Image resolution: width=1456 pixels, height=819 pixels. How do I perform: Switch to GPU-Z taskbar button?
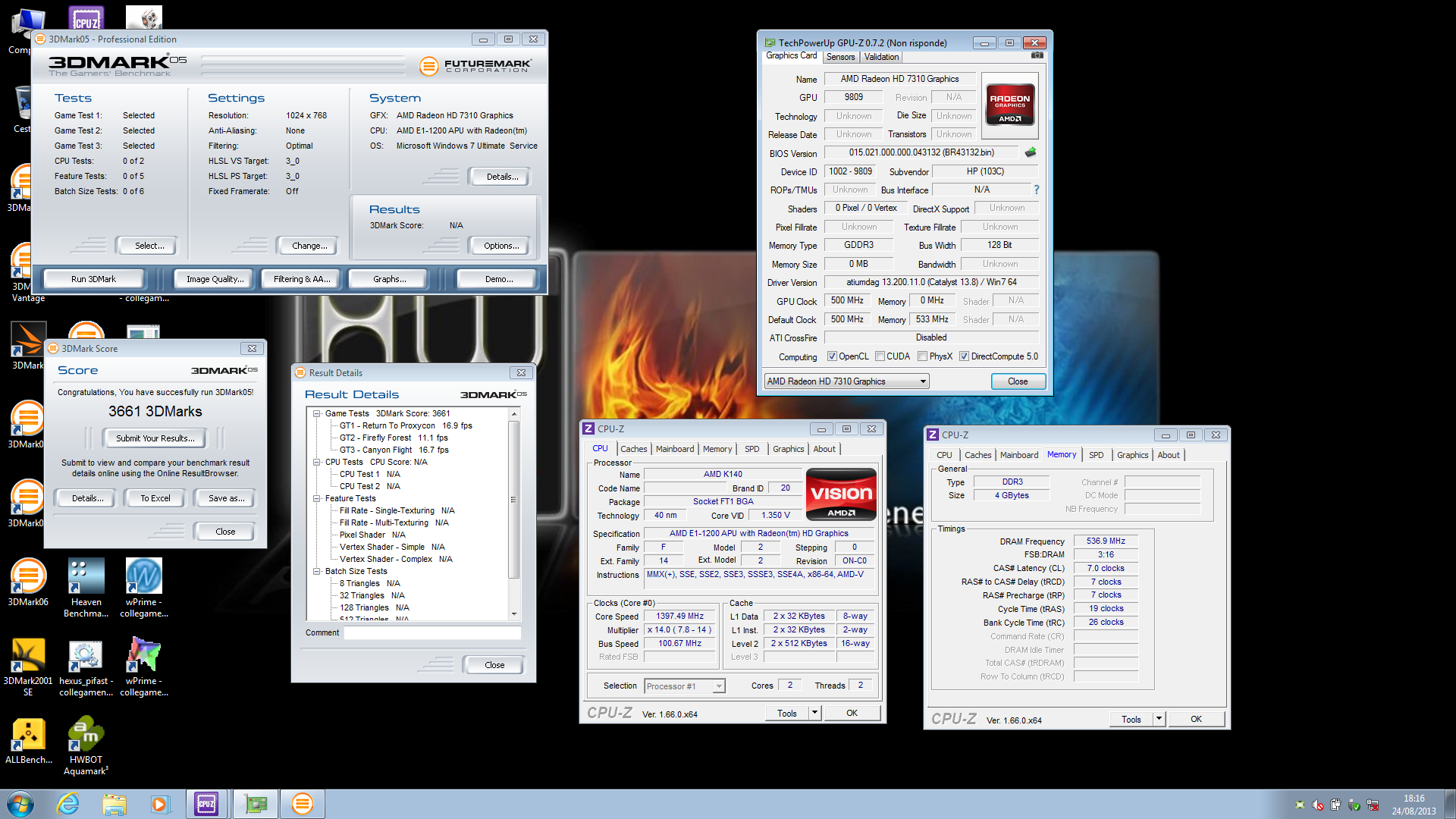click(256, 804)
